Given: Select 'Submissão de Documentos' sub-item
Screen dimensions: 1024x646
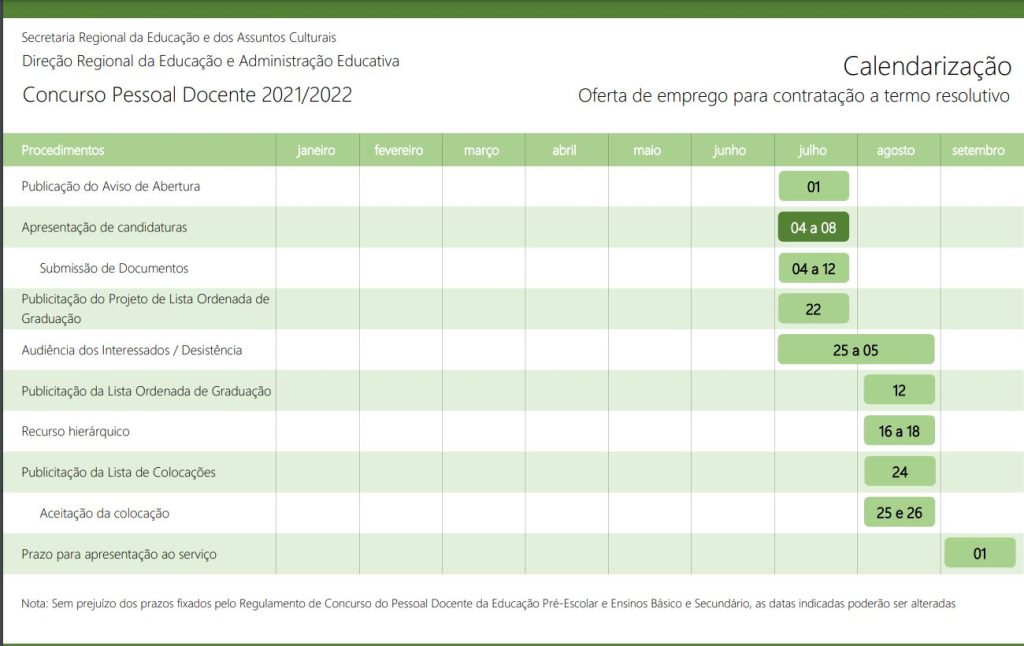Looking at the screenshot, I should (x=114, y=268).
